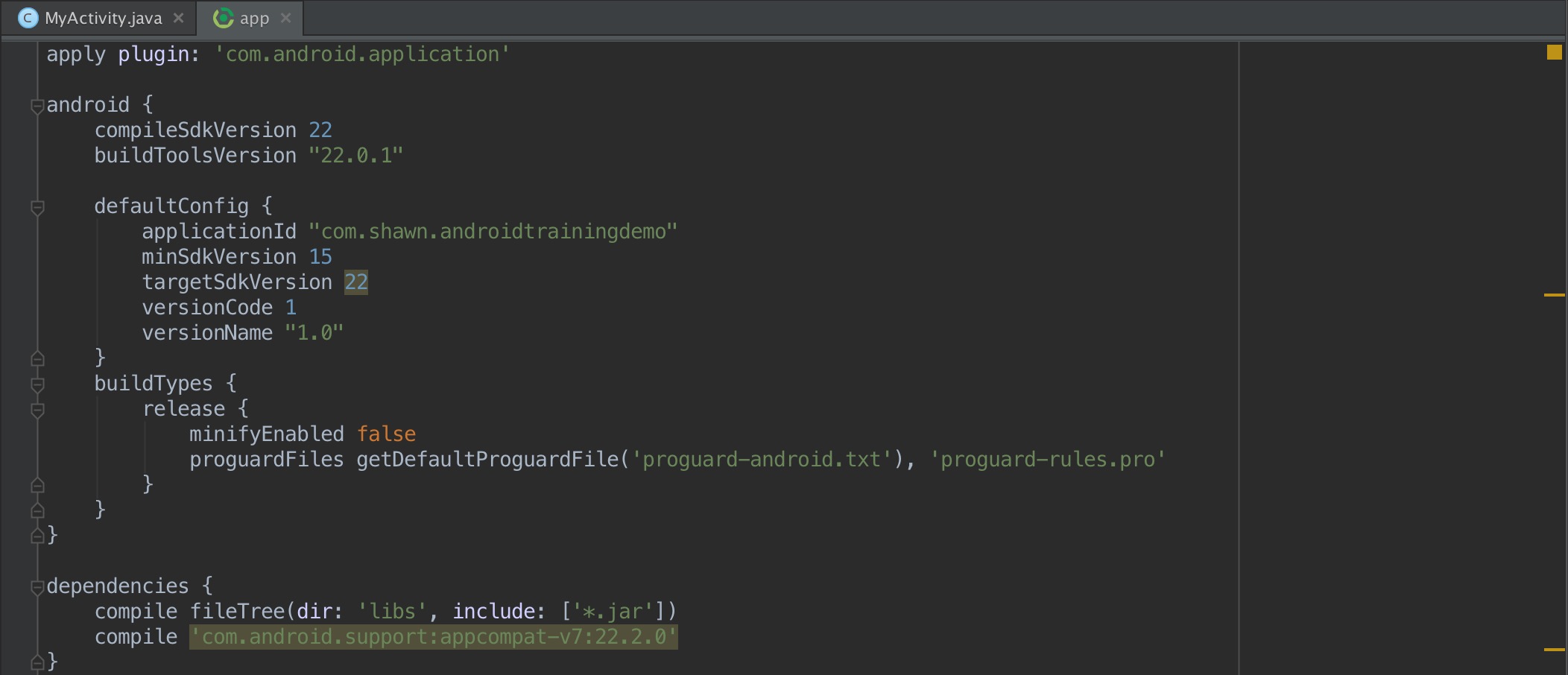Screen dimensions: 1568x675
Task: Collapse the android block fold marker
Action: pyautogui.click(x=37, y=107)
